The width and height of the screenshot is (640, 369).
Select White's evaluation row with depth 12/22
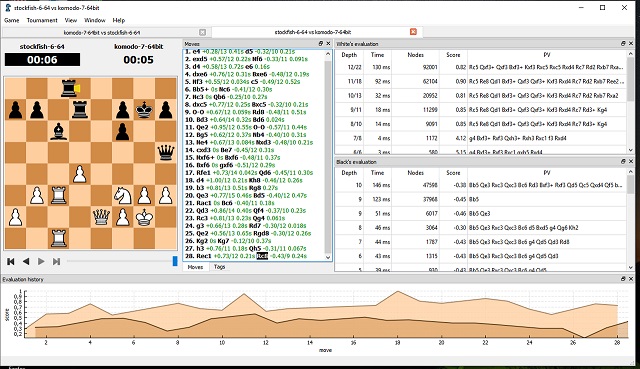click(x=481, y=67)
